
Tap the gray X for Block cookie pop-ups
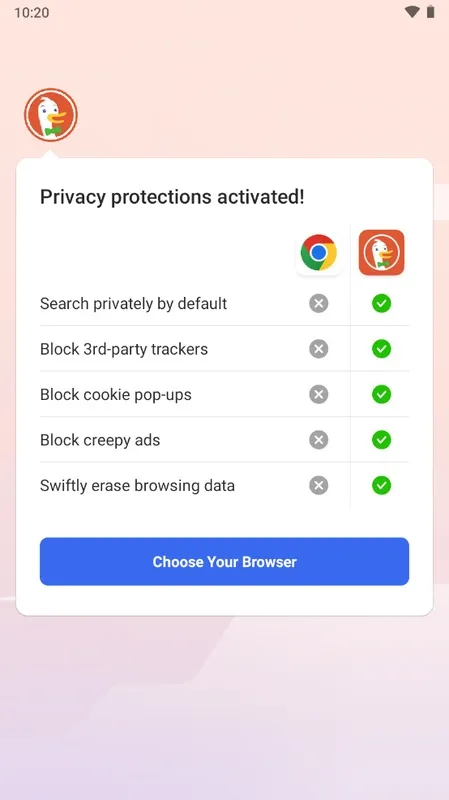(318, 394)
